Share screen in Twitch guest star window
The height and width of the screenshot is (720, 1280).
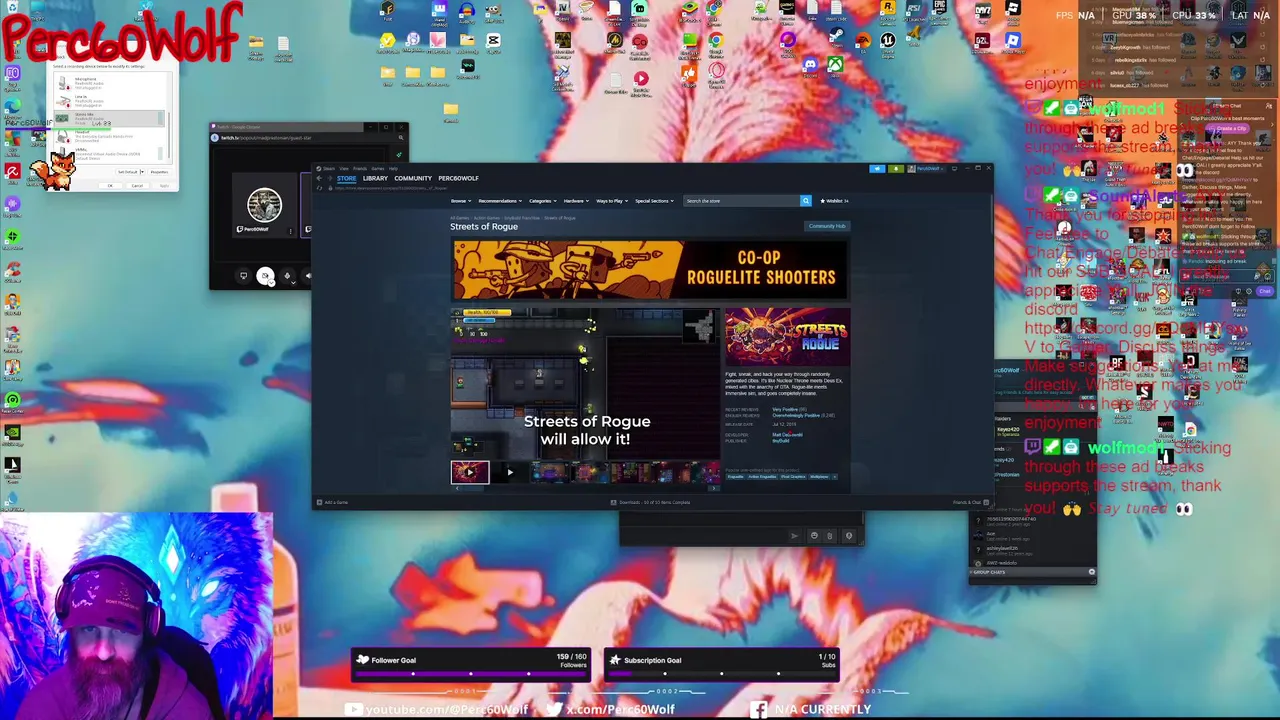click(243, 276)
